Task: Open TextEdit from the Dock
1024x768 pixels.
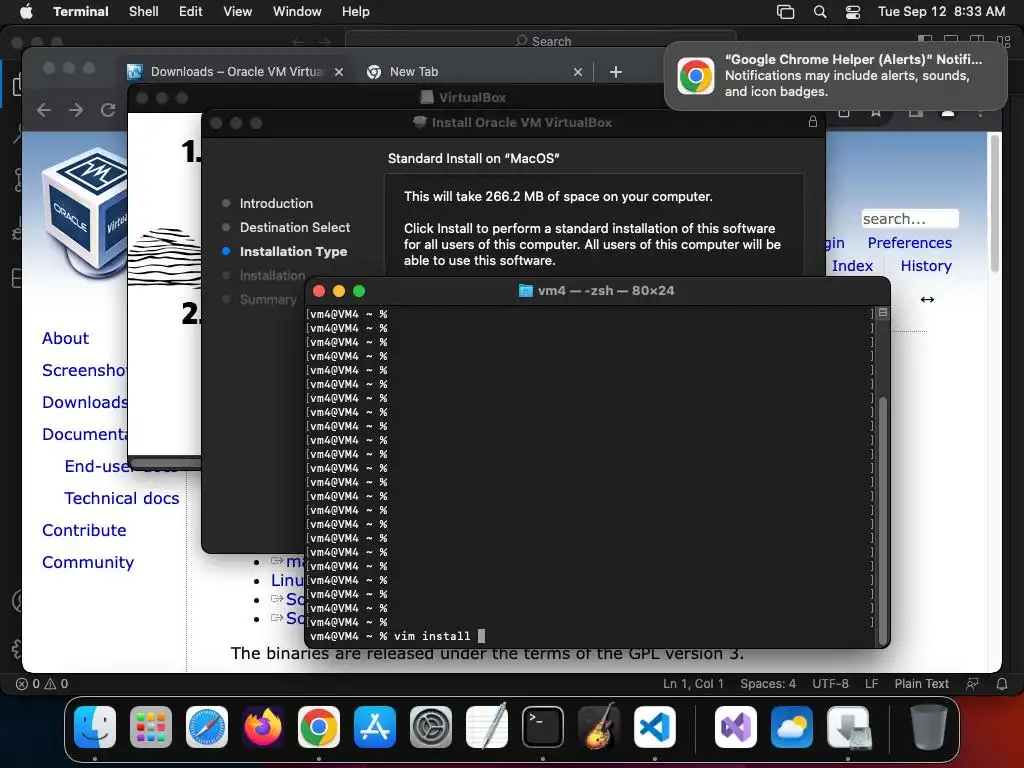Action: [x=487, y=727]
